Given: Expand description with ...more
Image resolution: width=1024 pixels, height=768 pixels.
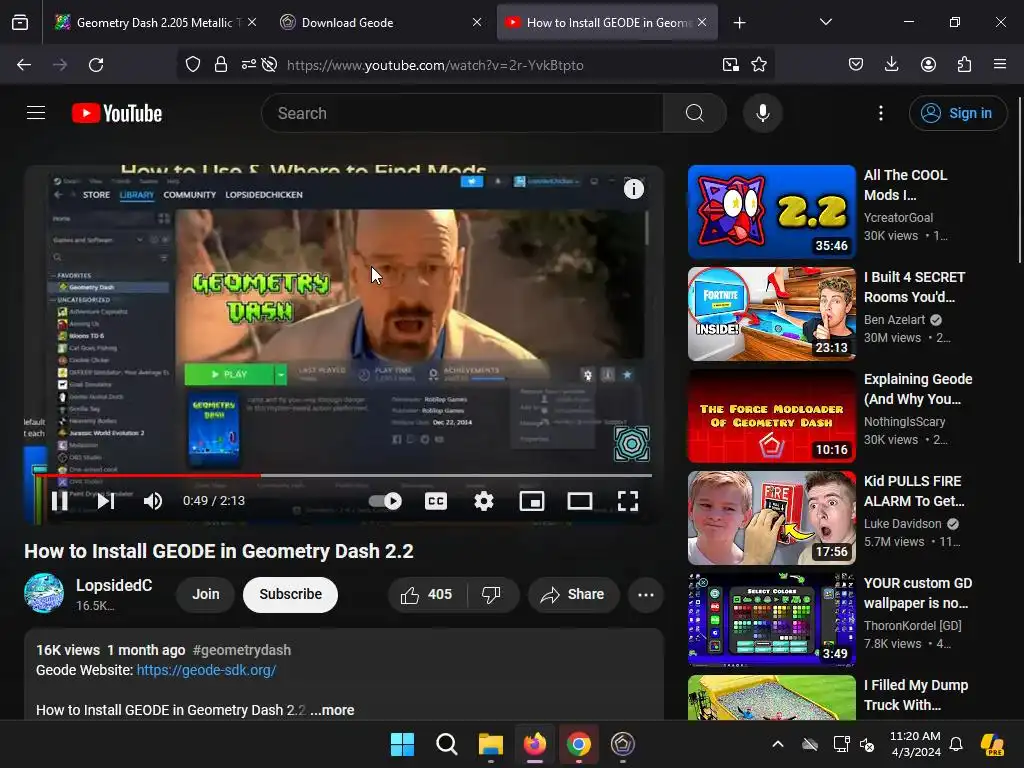Looking at the screenshot, I should 332,710.
